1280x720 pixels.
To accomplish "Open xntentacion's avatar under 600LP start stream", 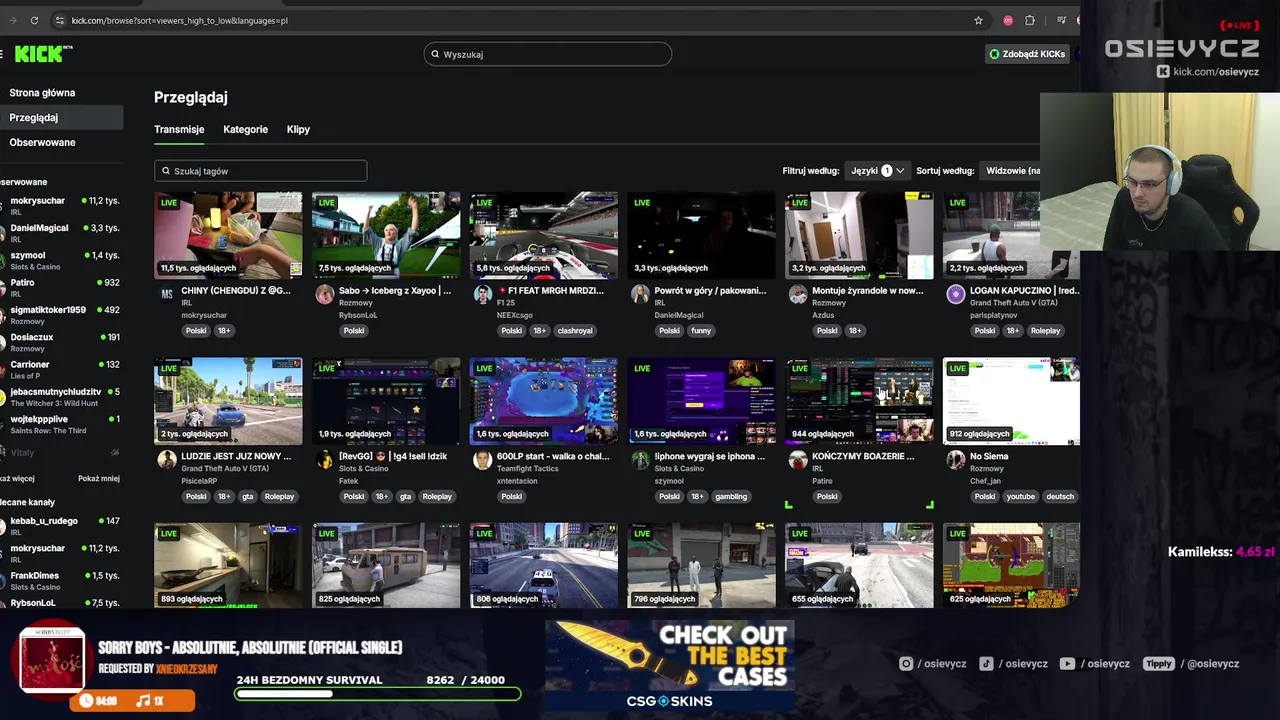I will point(483,460).
